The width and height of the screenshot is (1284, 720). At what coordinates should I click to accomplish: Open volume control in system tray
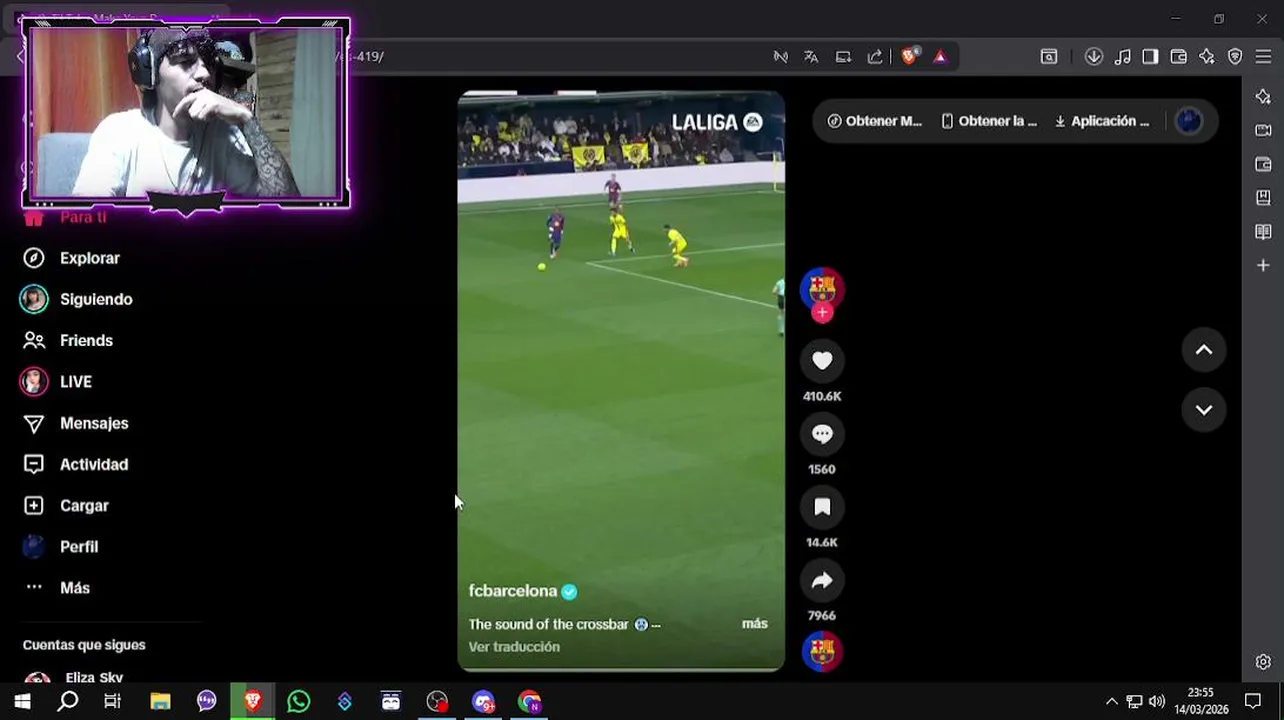coord(1157,701)
